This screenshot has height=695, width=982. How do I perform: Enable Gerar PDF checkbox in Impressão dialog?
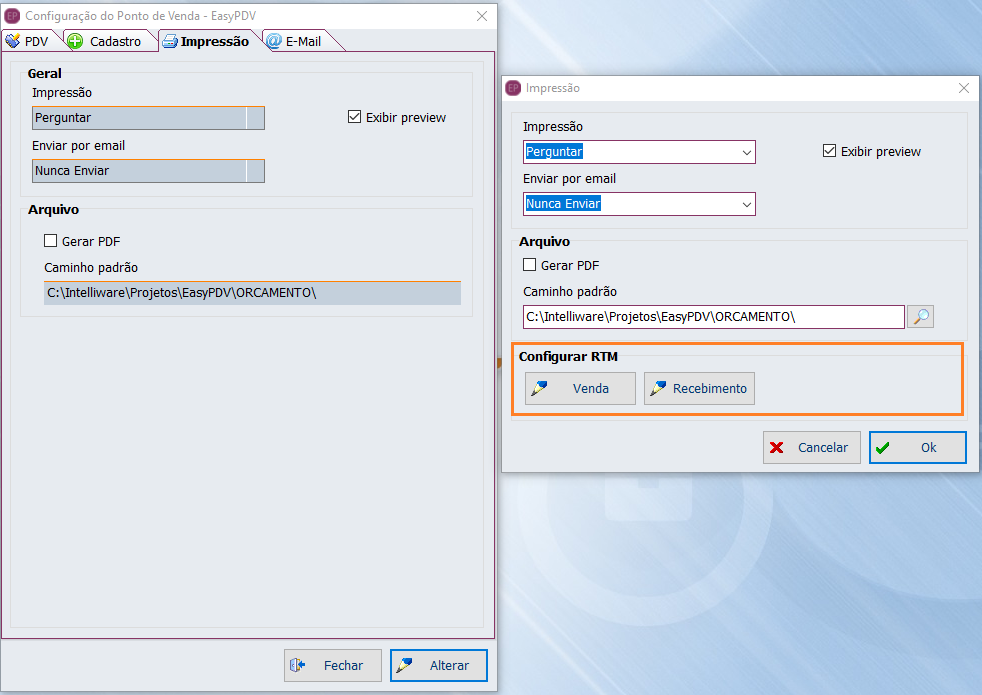[530, 265]
